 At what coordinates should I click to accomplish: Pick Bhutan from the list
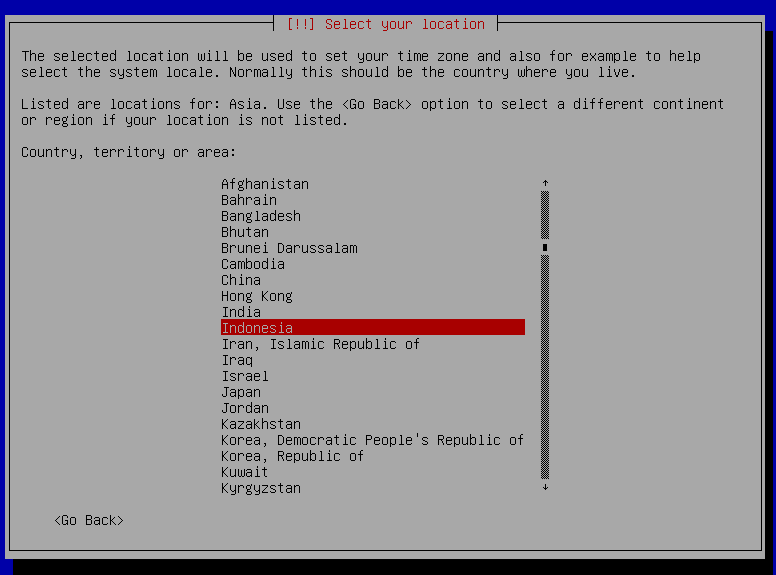[x=373, y=232]
